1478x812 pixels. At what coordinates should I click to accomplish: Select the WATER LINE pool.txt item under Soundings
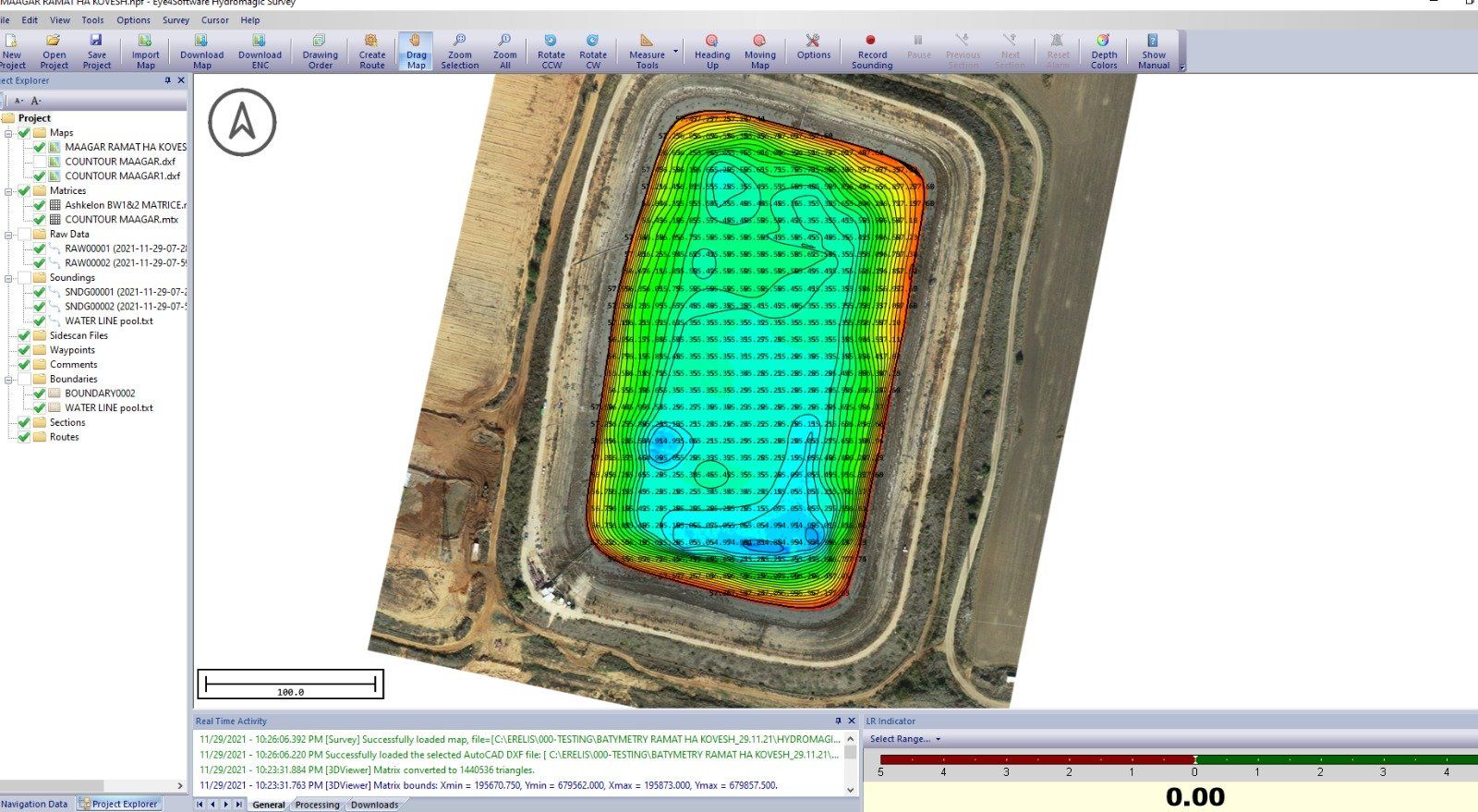[109, 321]
